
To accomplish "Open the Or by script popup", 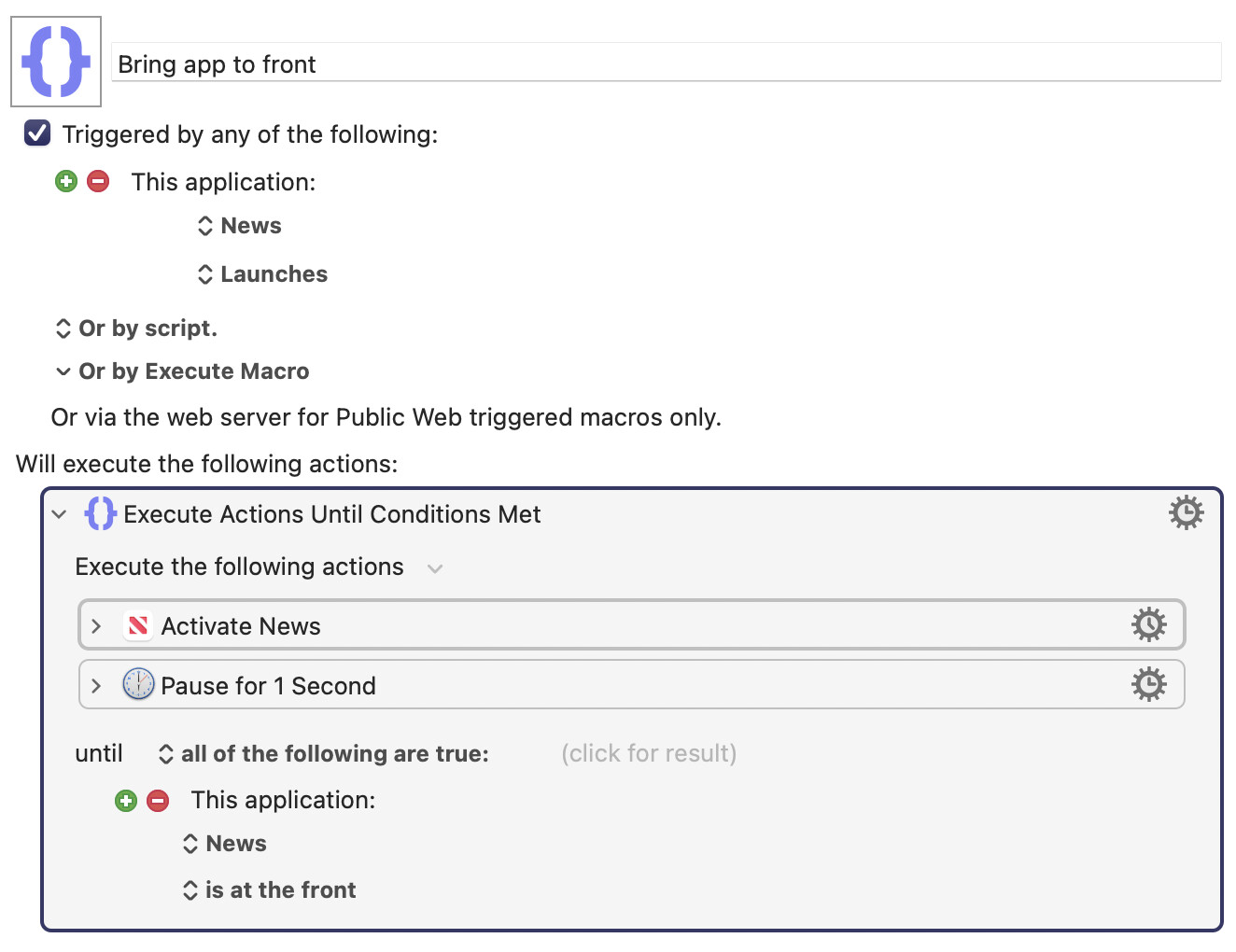I will click(136, 329).
